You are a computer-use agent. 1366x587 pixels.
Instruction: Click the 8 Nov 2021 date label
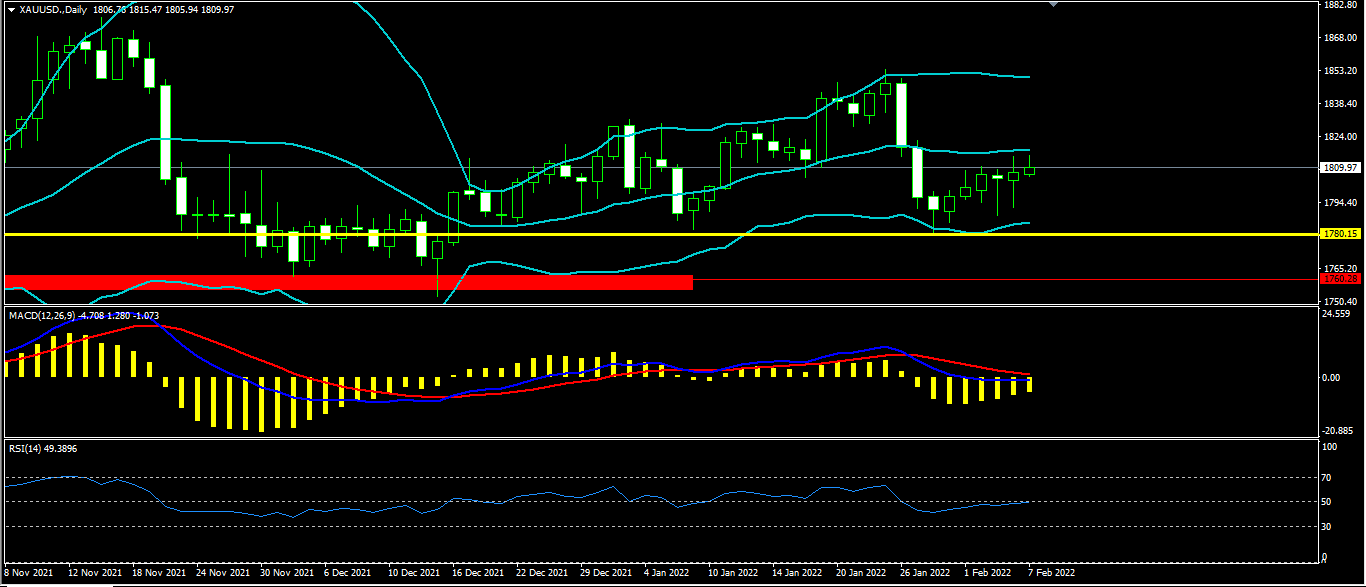coord(29,574)
